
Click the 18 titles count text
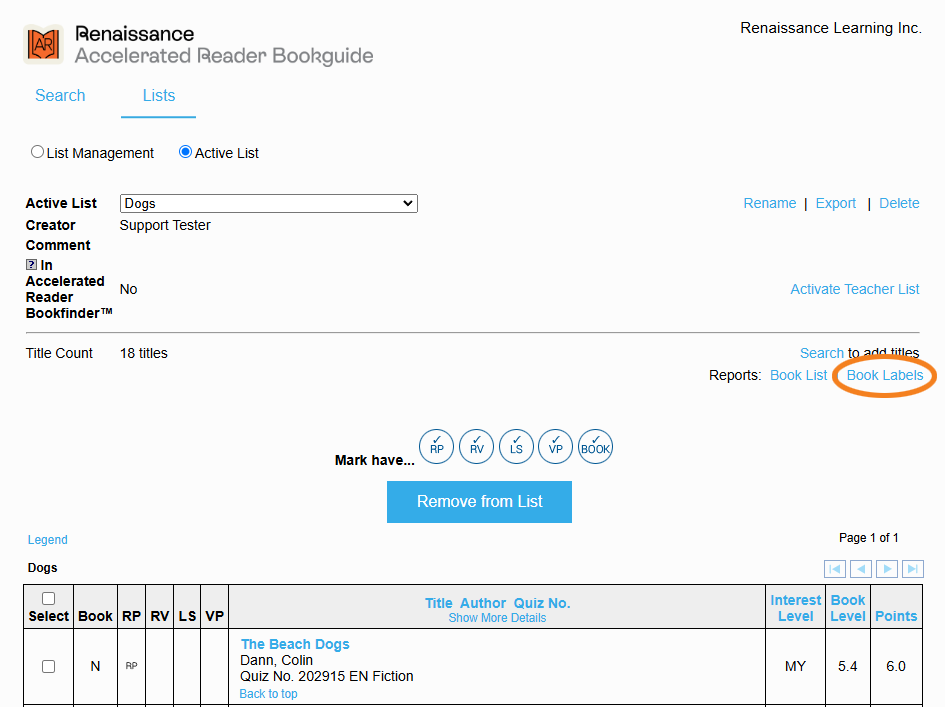(143, 353)
